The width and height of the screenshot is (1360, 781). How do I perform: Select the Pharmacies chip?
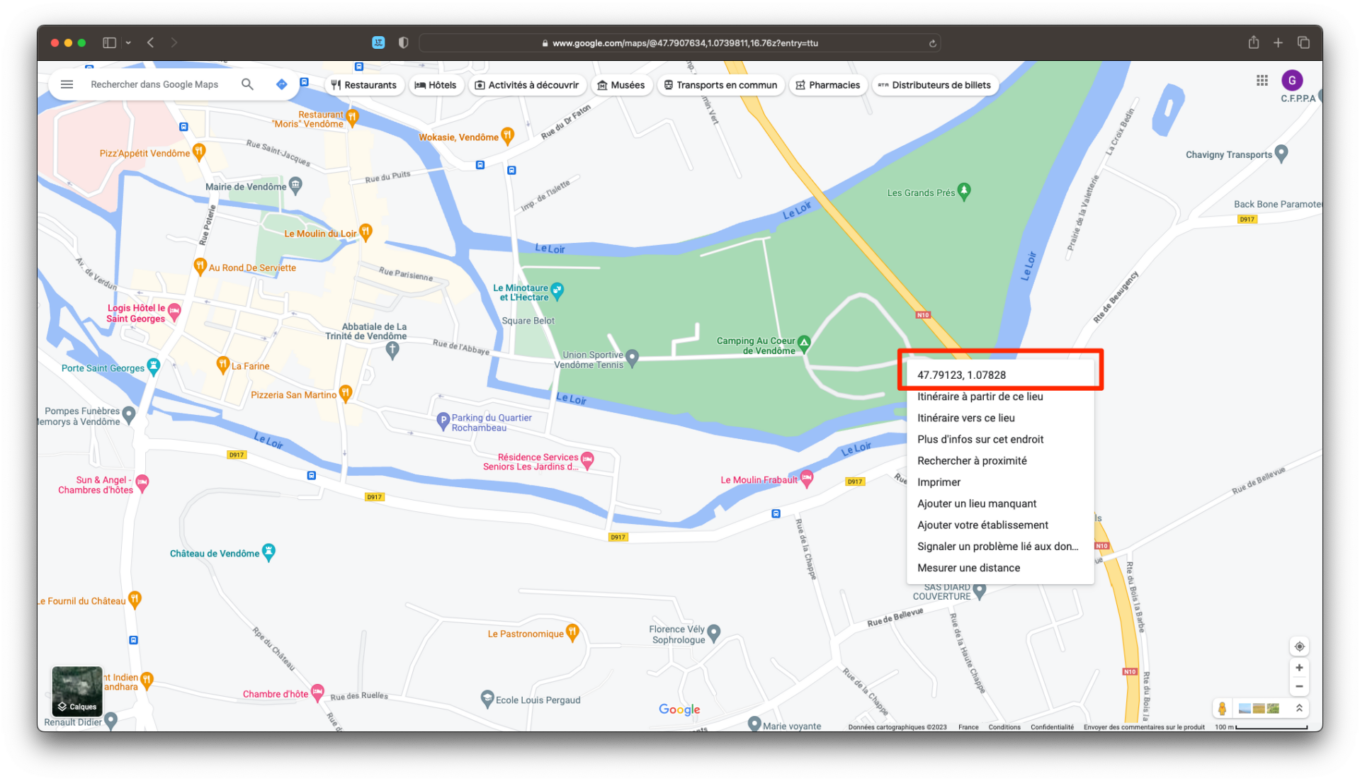point(828,85)
